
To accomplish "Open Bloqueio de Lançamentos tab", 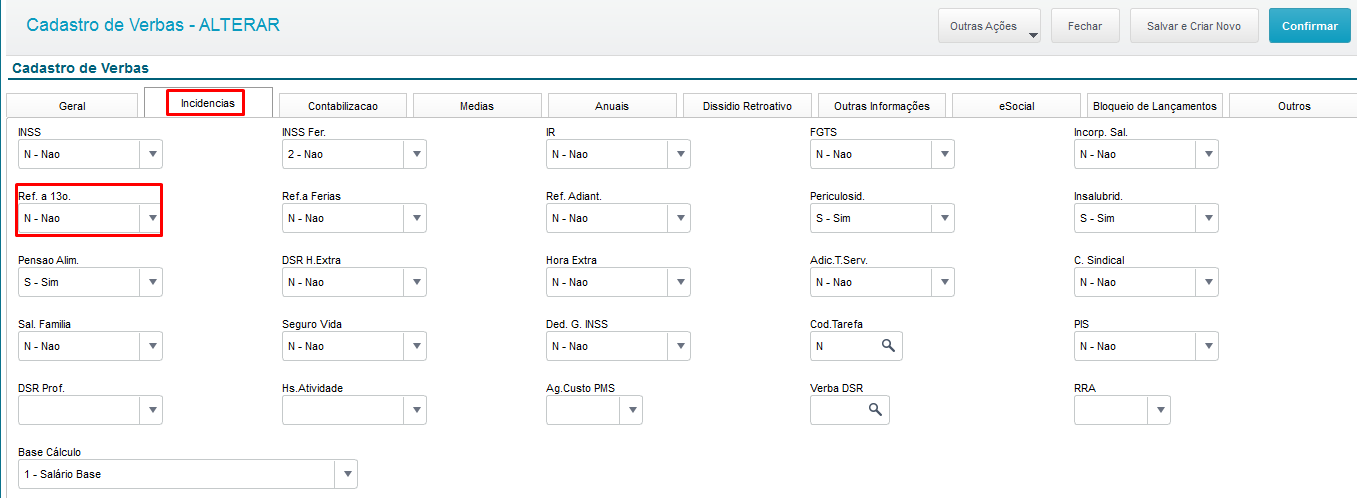I will pyautogui.click(x=1155, y=106).
